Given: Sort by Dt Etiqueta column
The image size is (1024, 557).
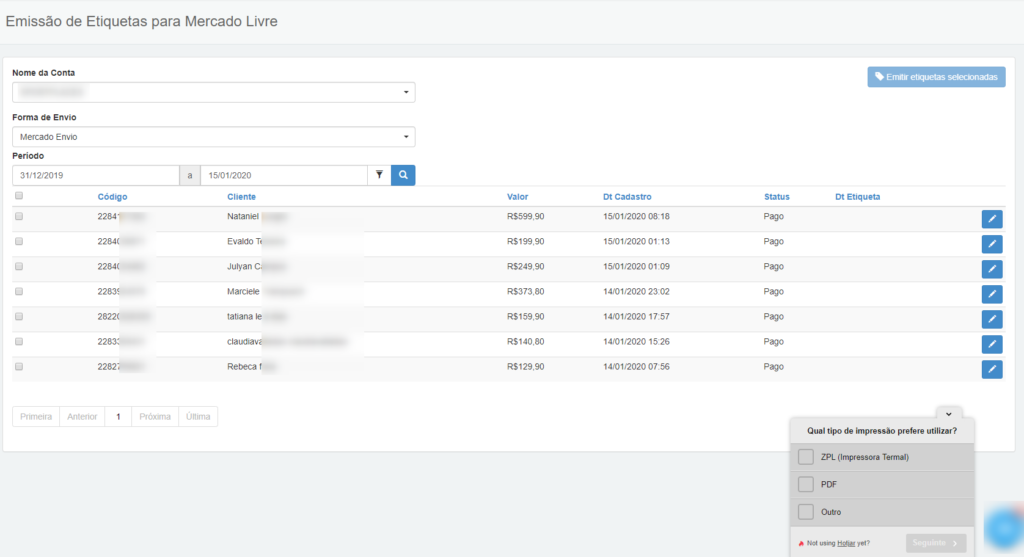Looking at the screenshot, I should point(857,197).
